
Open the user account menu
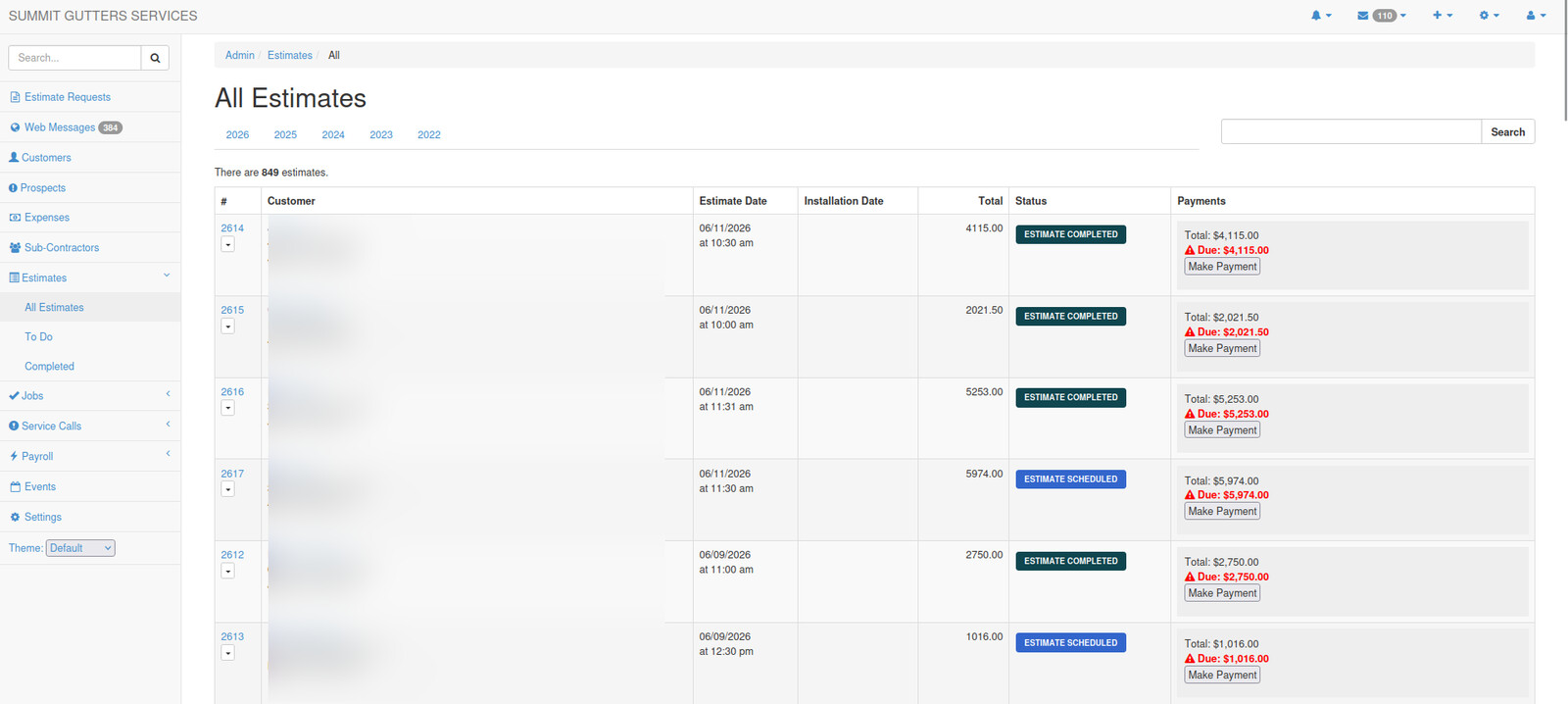pos(1536,16)
